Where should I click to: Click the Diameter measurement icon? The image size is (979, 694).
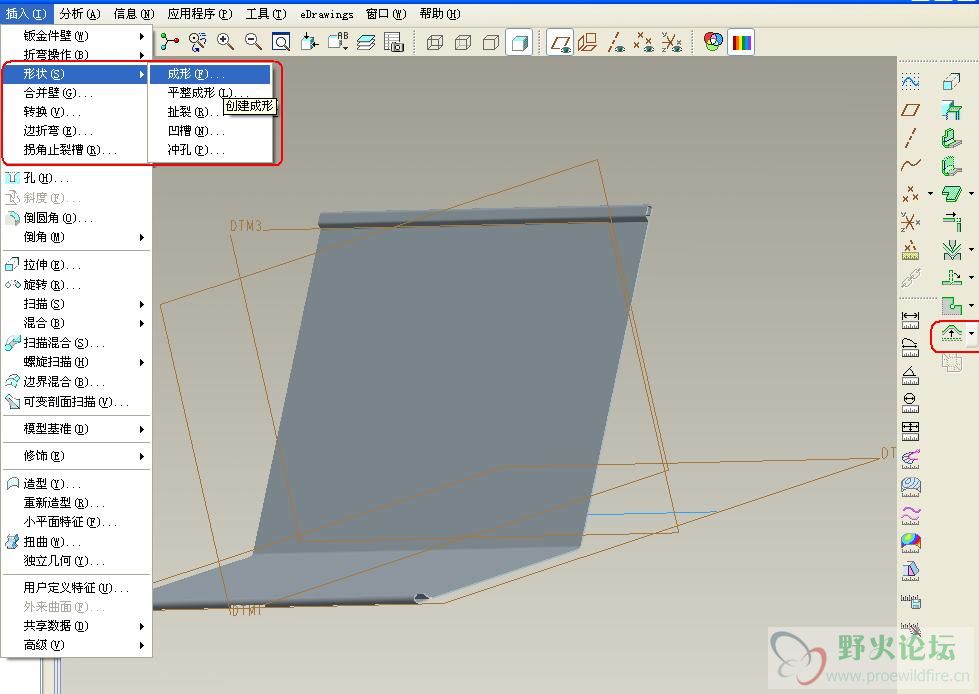click(910, 403)
